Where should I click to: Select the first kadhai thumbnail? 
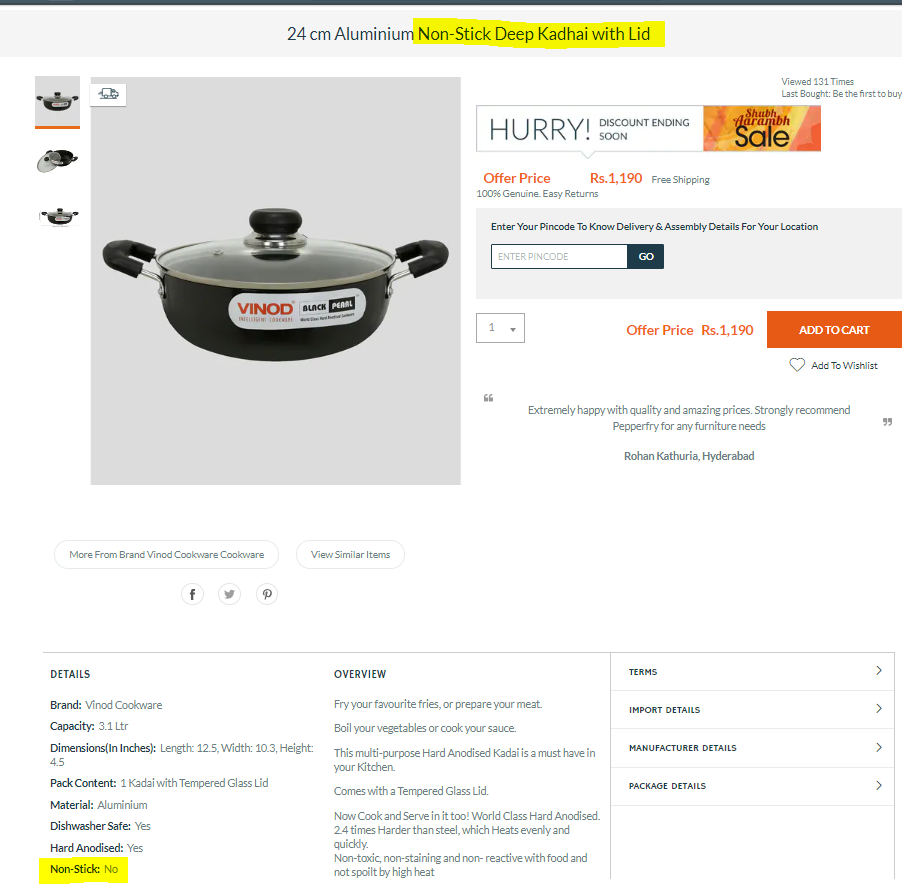click(58, 101)
